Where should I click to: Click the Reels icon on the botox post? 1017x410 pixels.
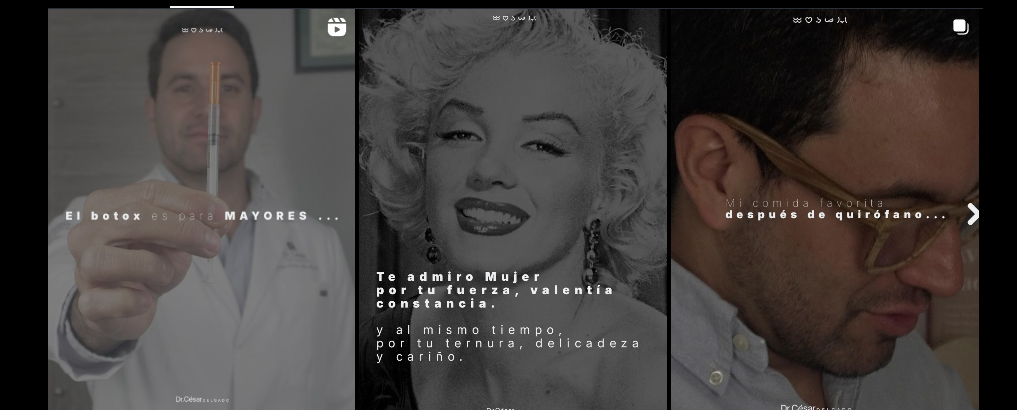coord(337,27)
